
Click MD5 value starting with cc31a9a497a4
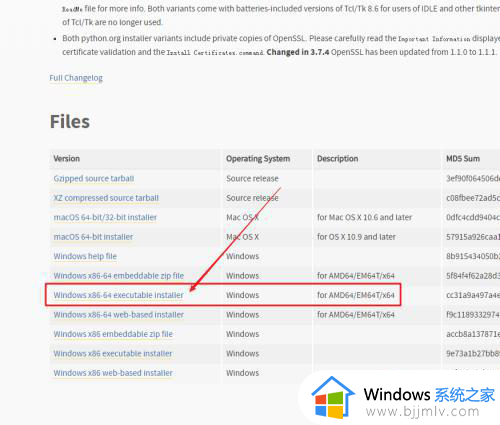click(473, 295)
